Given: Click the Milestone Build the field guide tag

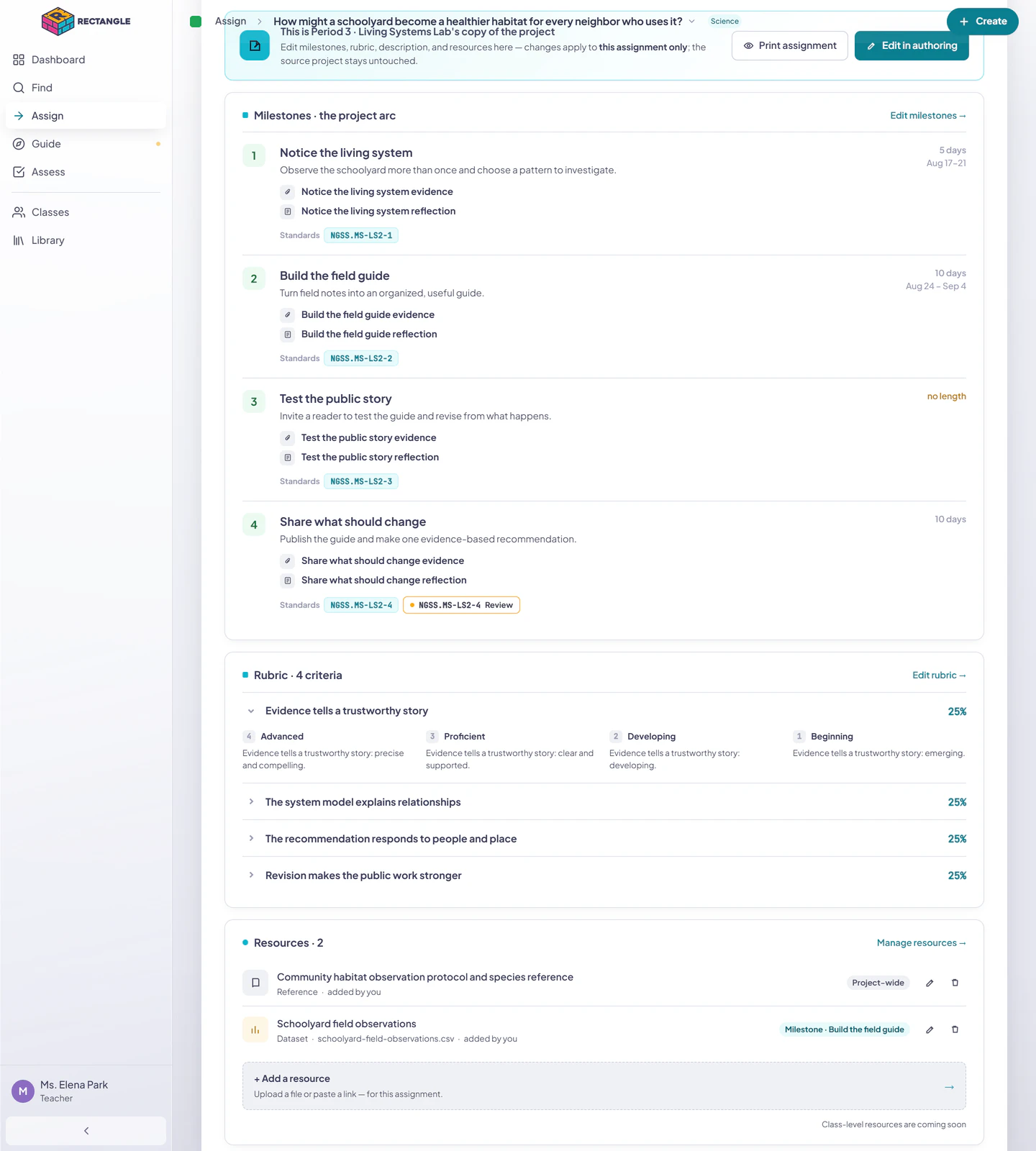Looking at the screenshot, I should (x=845, y=1030).
